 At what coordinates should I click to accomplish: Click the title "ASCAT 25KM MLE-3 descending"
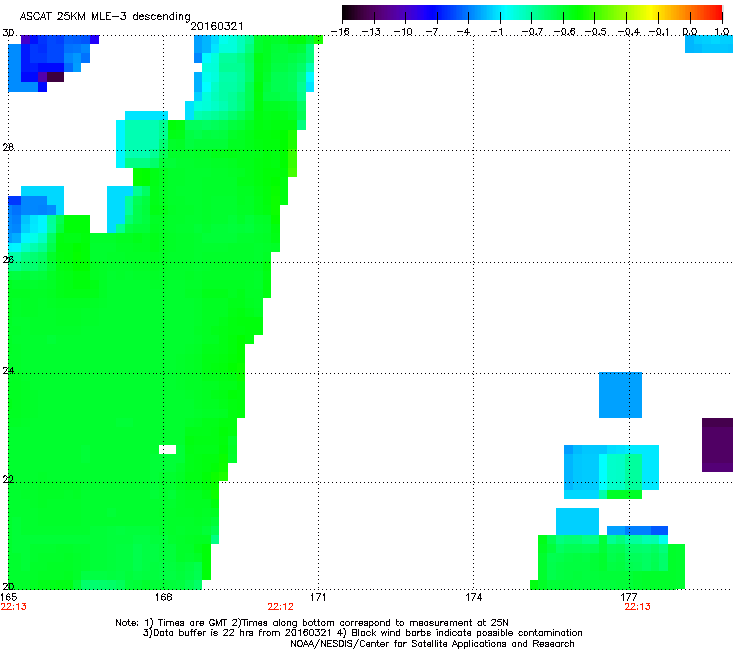click(x=105, y=16)
